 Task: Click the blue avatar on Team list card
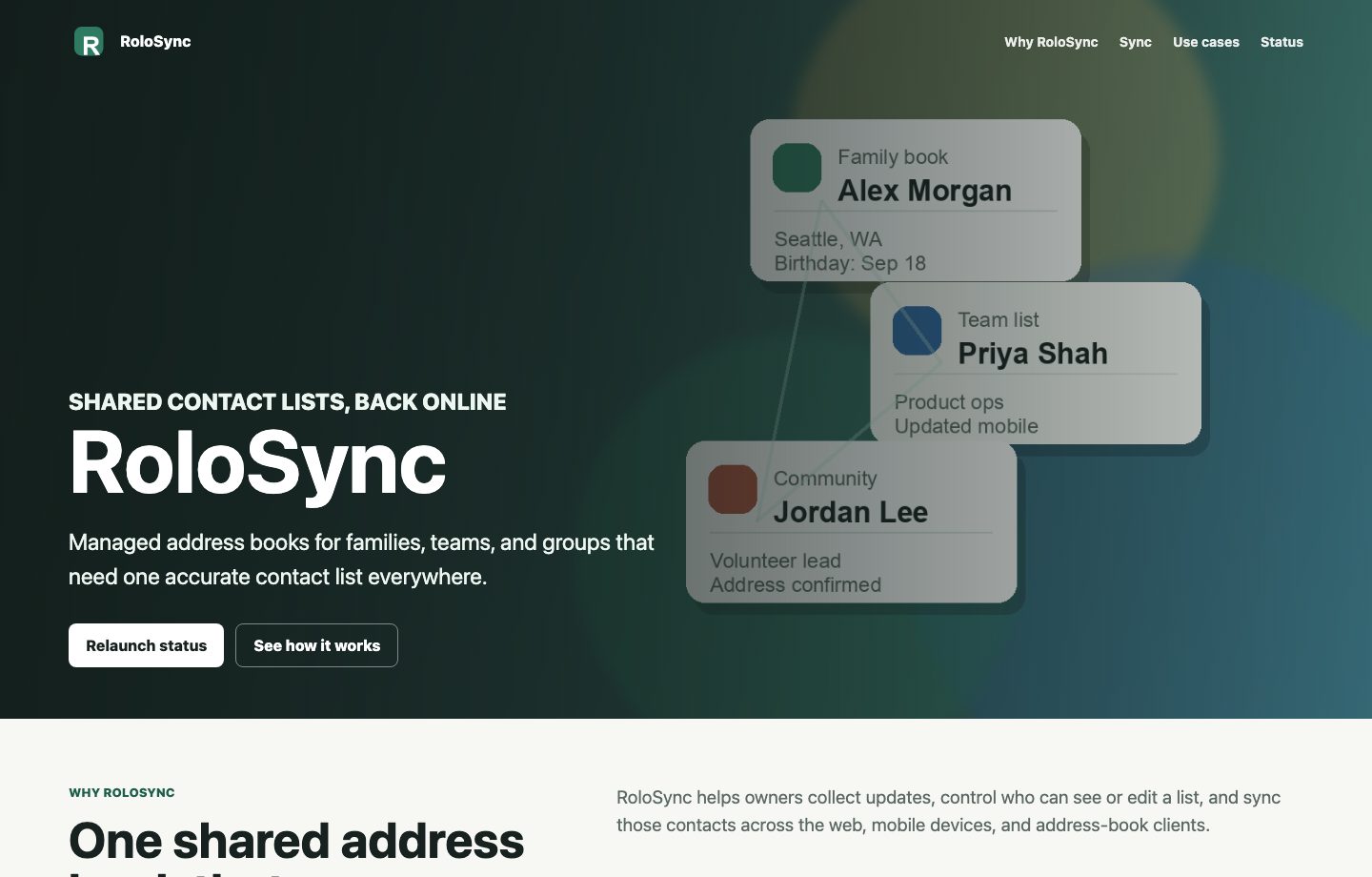click(918, 331)
